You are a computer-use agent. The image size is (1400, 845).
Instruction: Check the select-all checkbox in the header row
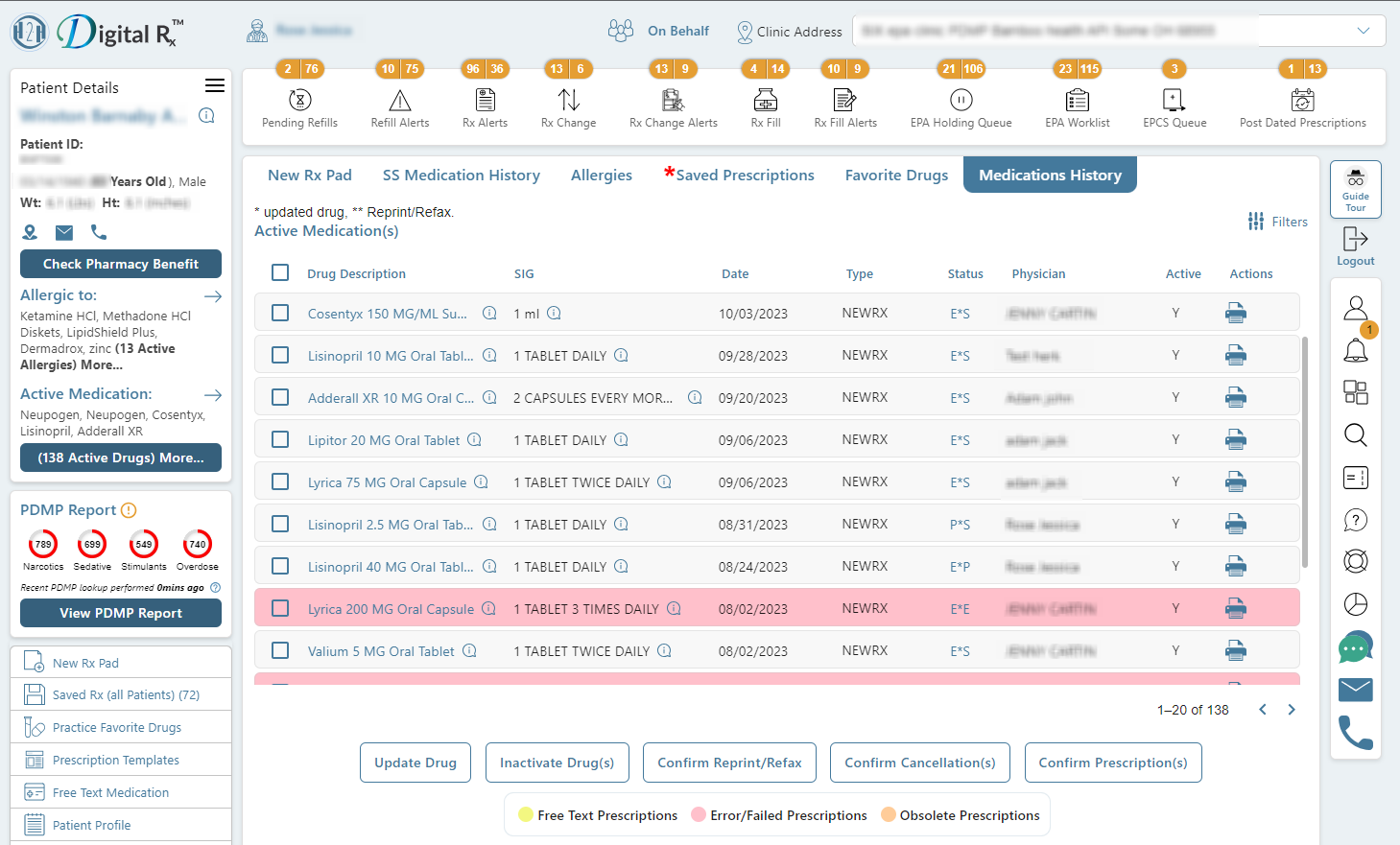point(280,272)
